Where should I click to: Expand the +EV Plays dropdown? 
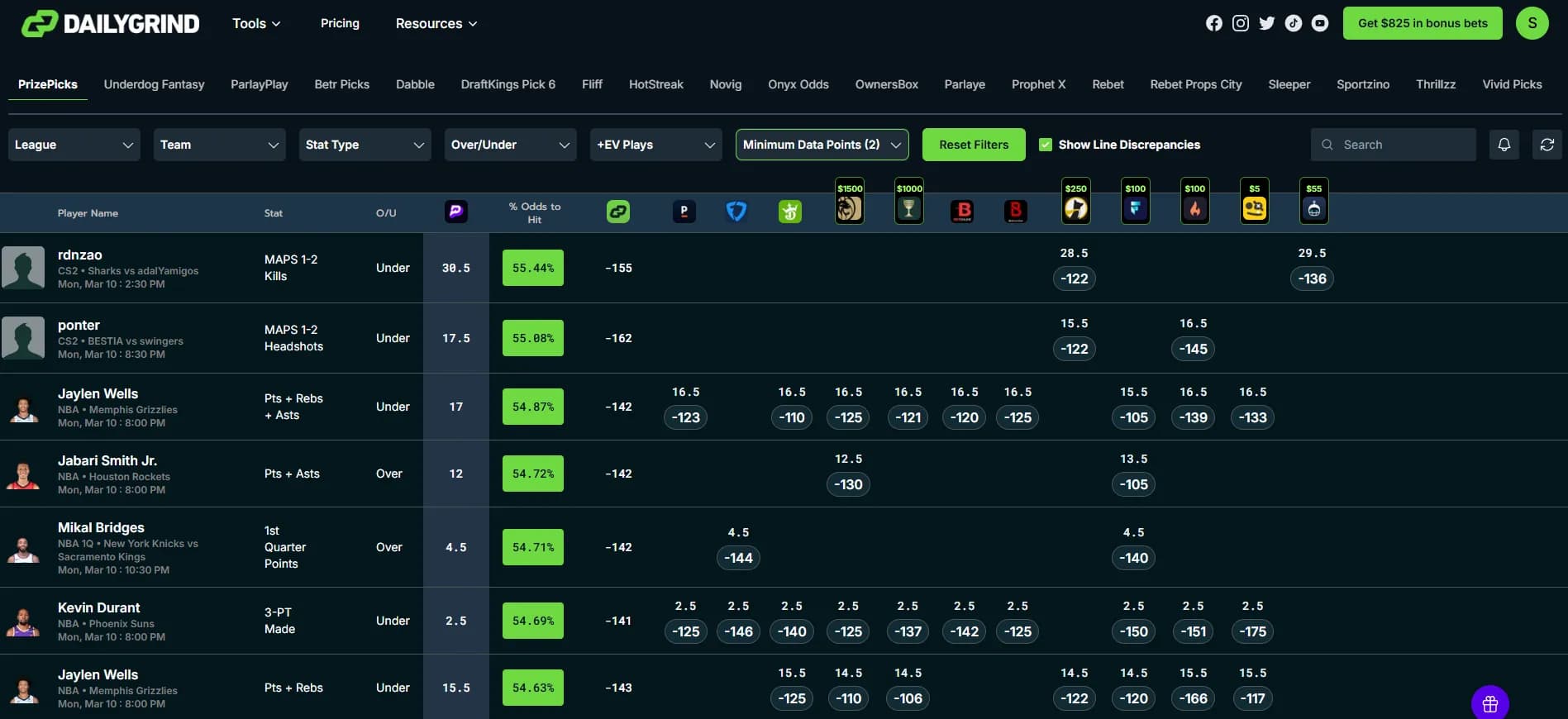(655, 145)
